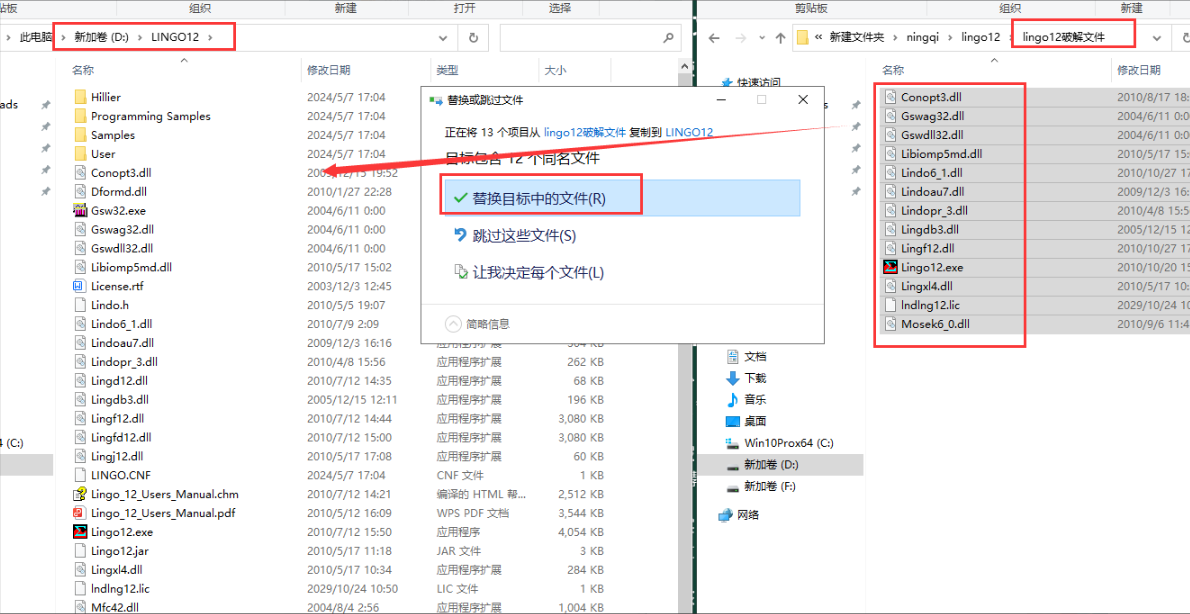Click the Refresh icon in left window address bar
Screen dimensions: 1190x614
pyautogui.click(x=474, y=37)
